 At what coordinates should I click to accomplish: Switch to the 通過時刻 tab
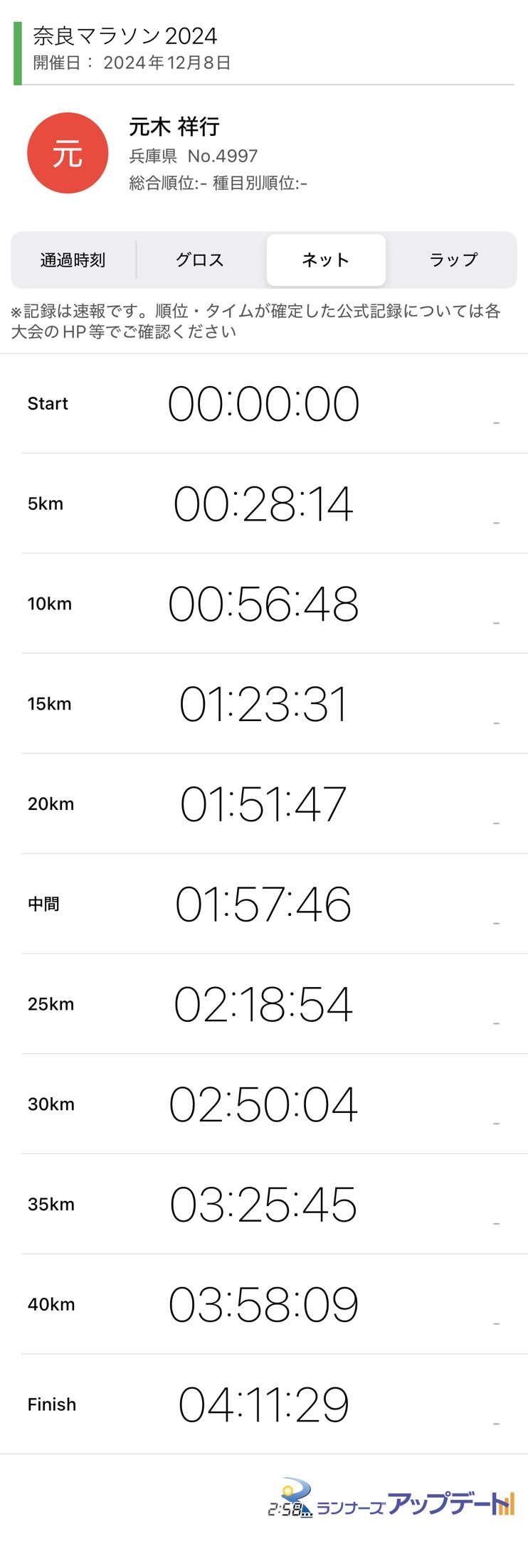point(73,260)
